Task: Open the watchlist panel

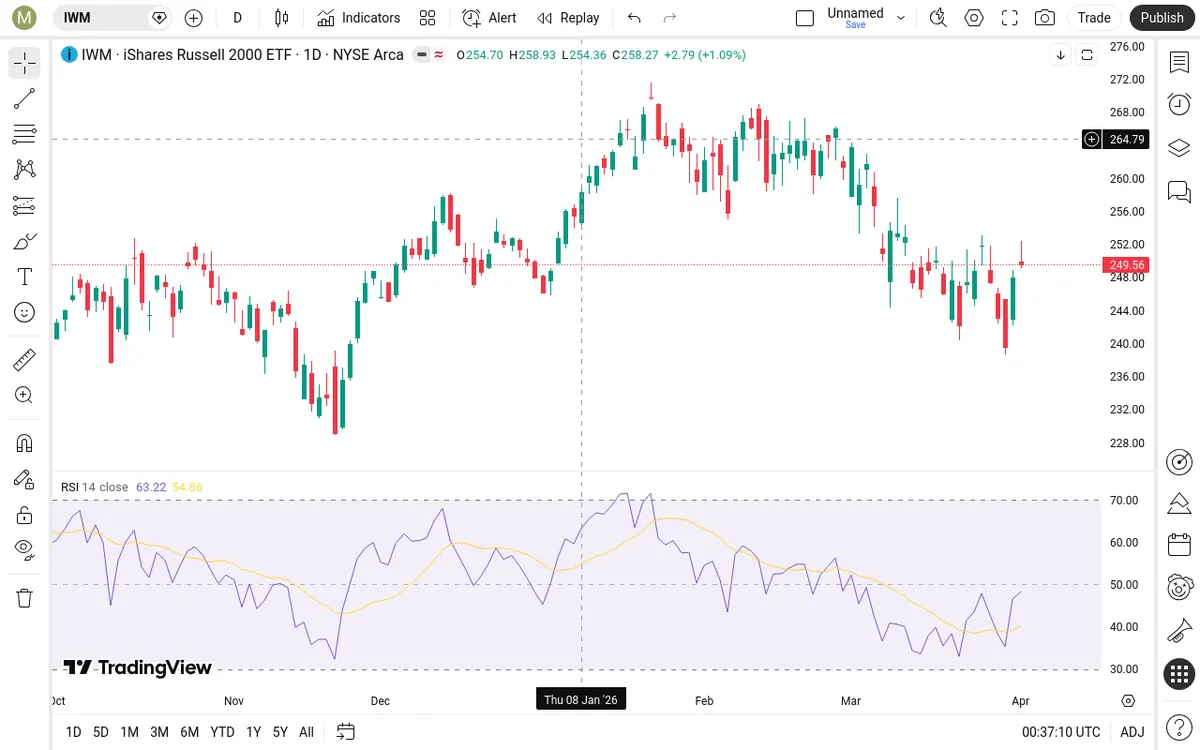Action: (x=1179, y=62)
